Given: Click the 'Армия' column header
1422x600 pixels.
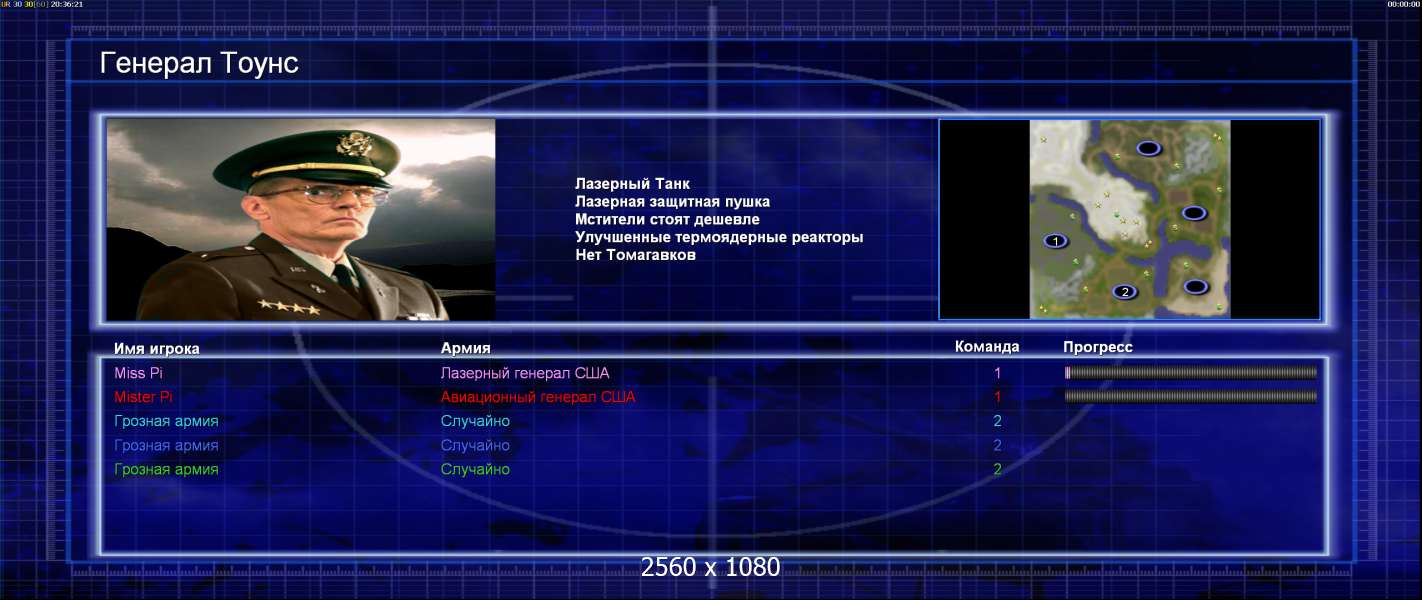Looking at the screenshot, I should pos(466,348).
